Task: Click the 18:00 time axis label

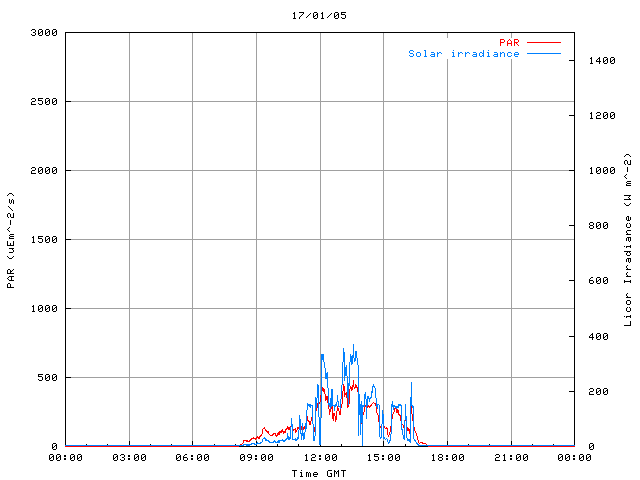Action: 447,458
